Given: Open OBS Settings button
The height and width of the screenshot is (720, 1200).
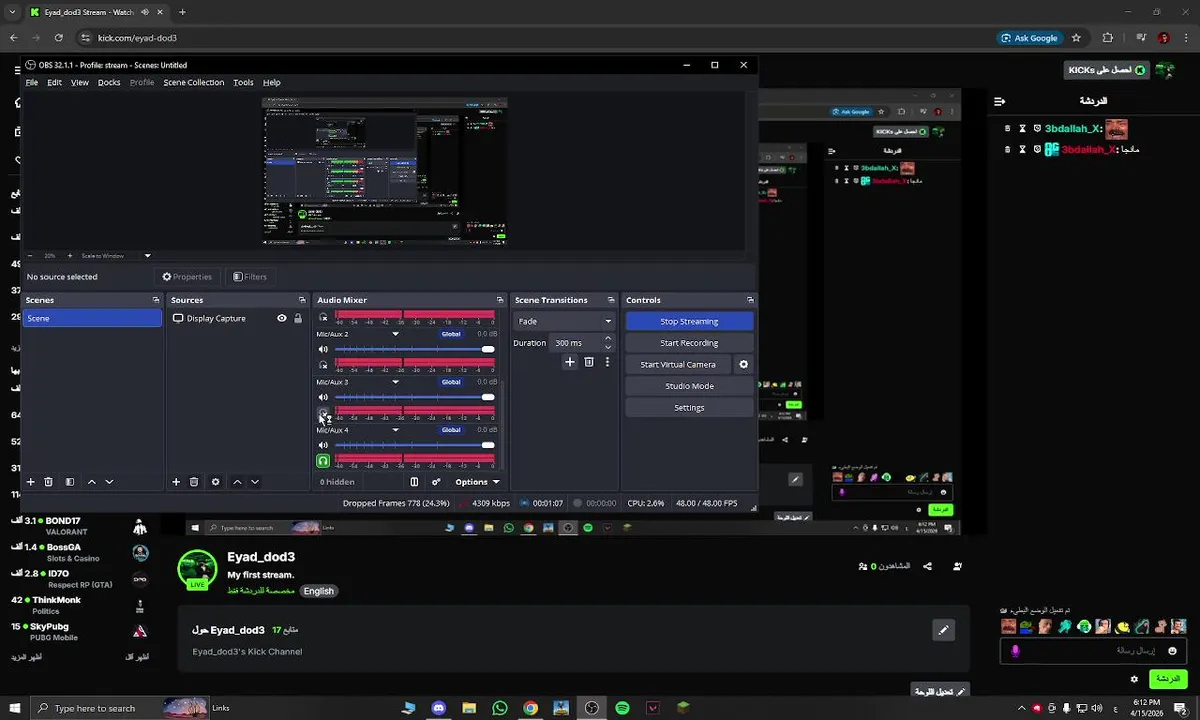Looking at the screenshot, I should pyautogui.click(x=689, y=408).
